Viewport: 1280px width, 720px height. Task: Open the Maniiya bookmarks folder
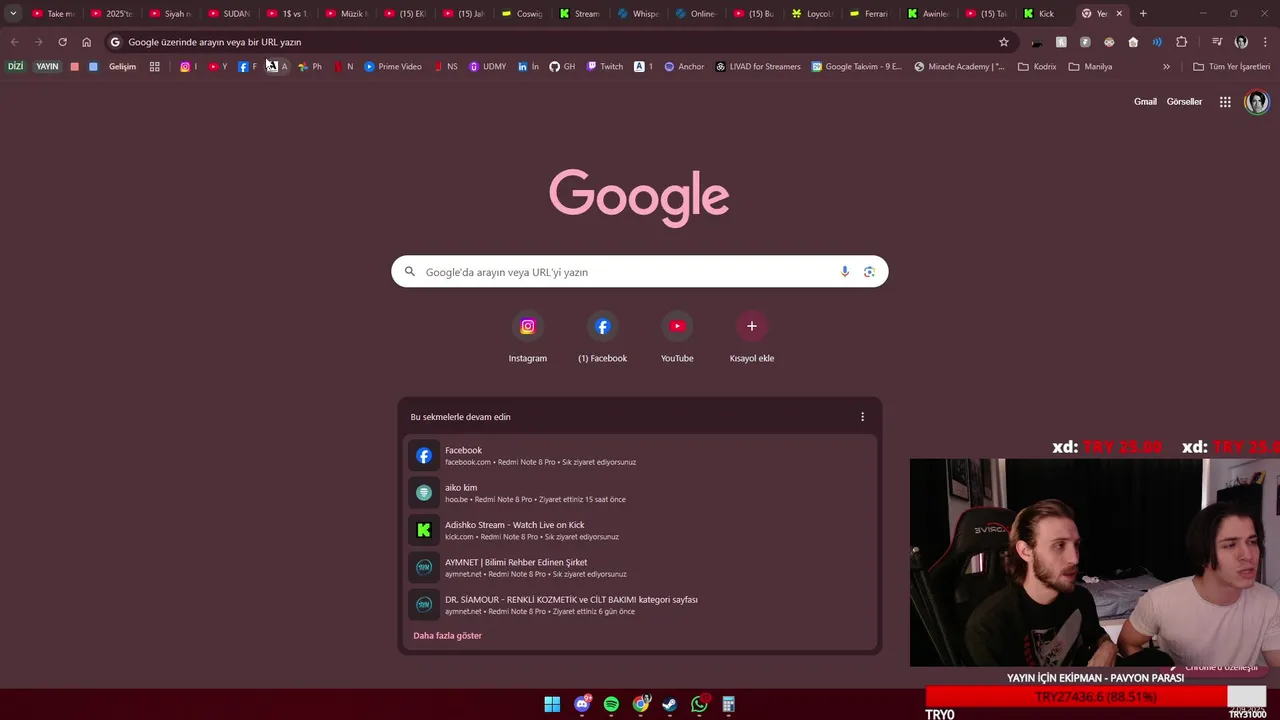point(1090,67)
